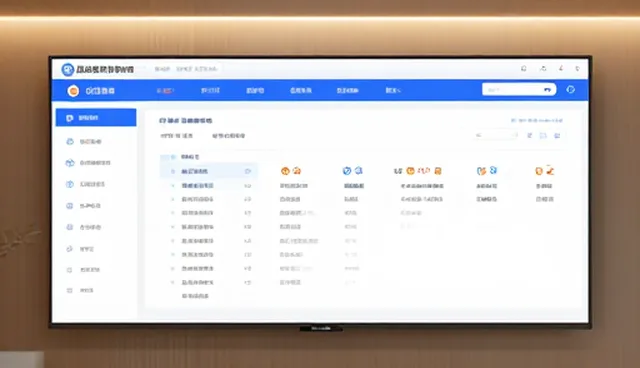This screenshot has height=368, width=640.
Task: Click the fifth sidebar item's icon
Action: (70, 206)
